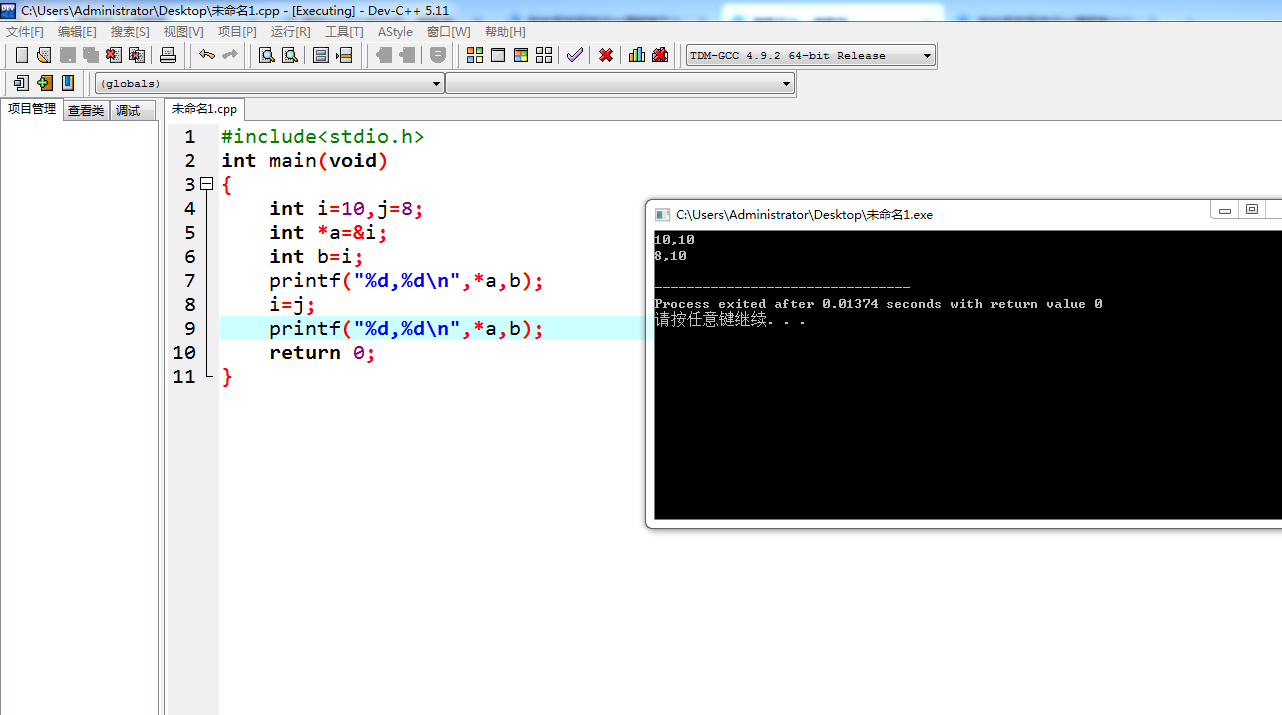1282x715 pixels.
Task: Click the Dev-C++ title bar app icon
Action: (9, 10)
